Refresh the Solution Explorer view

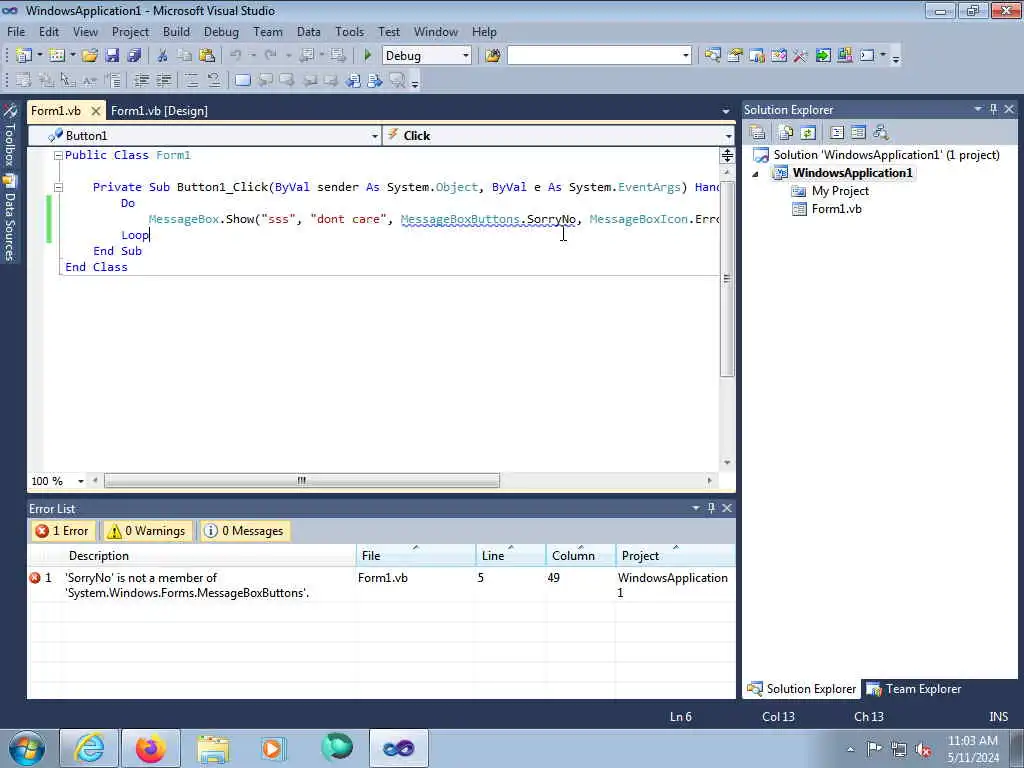pyautogui.click(x=808, y=133)
